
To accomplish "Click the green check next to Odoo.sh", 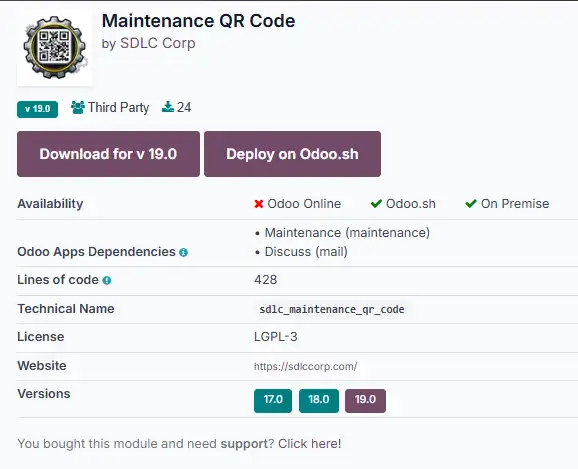I will 376,204.
